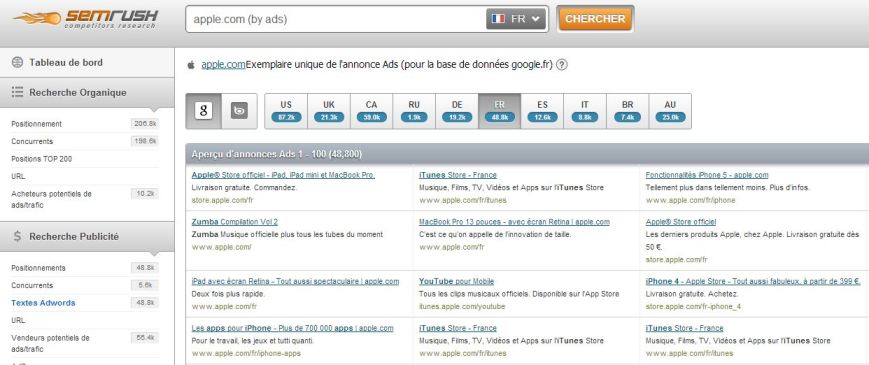Switch to the AU database tab
Screen dimensions: 869x365
click(670, 111)
